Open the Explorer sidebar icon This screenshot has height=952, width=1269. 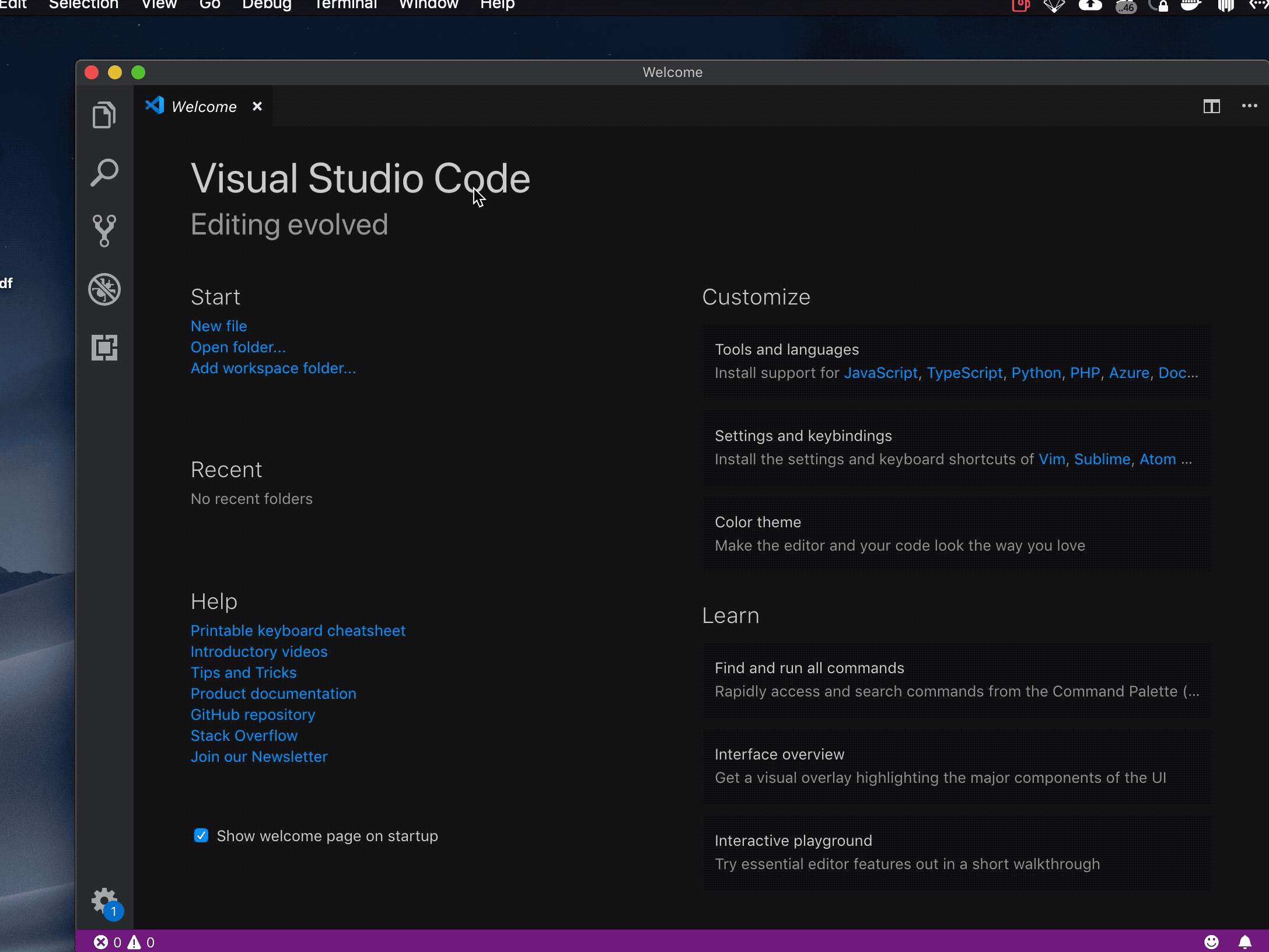pyautogui.click(x=104, y=114)
